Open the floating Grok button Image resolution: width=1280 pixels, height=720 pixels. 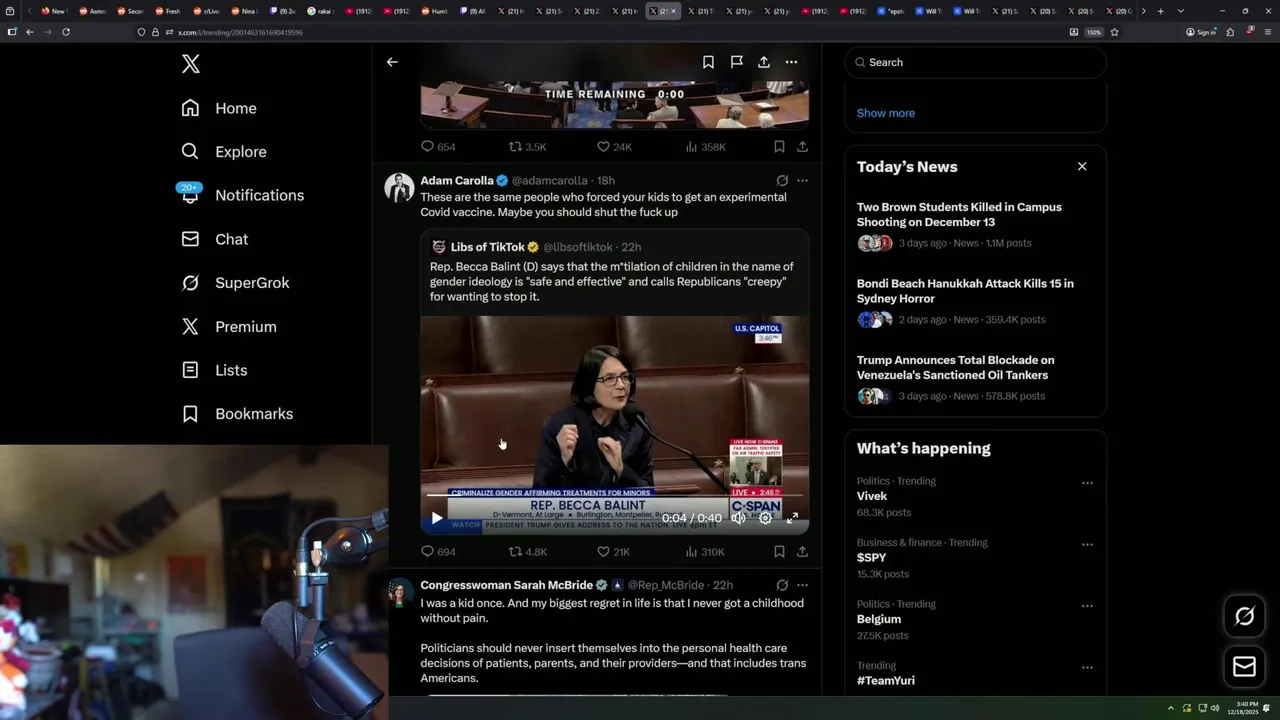[x=1244, y=617]
